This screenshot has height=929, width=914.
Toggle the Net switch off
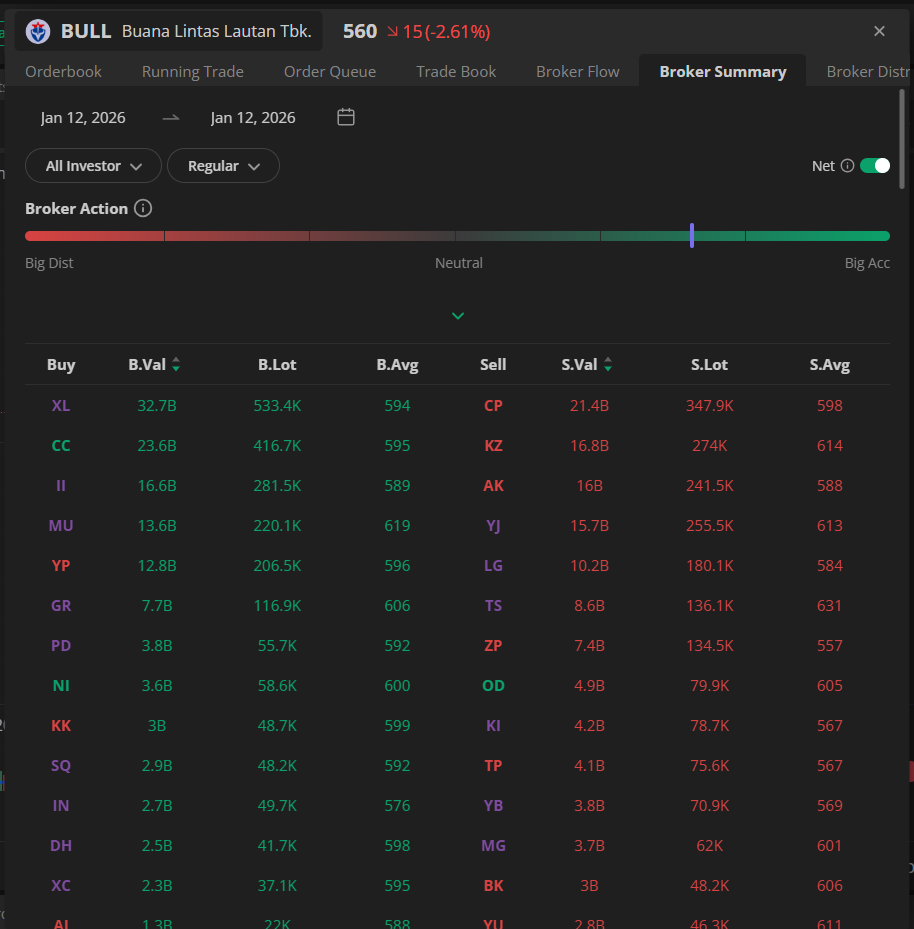[874, 166]
